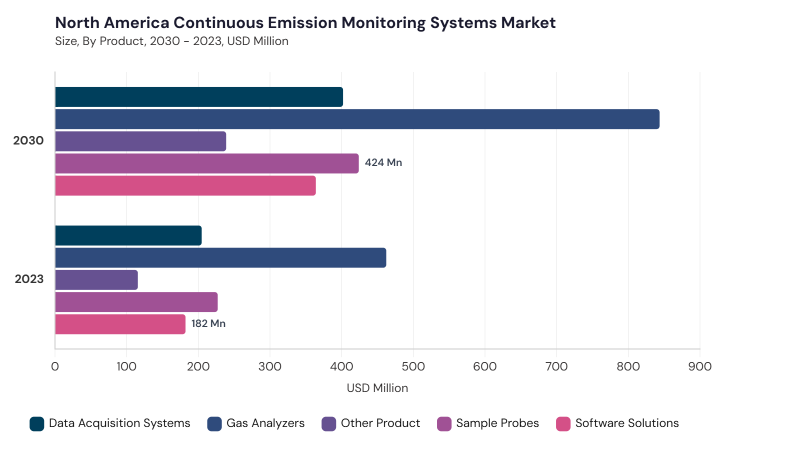
Task: Toggle the Software Solutions legend label
Action: pyautogui.click(x=627, y=423)
